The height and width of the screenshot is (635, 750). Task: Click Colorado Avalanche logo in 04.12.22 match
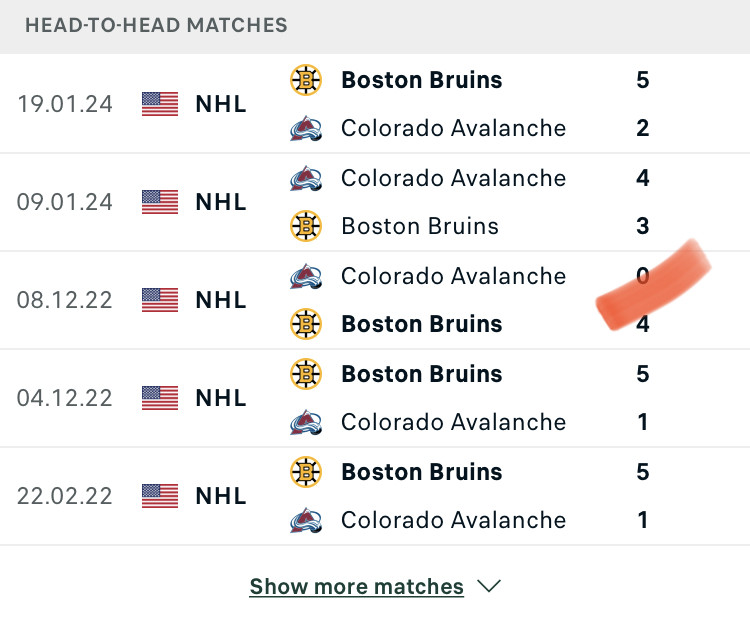[306, 422]
